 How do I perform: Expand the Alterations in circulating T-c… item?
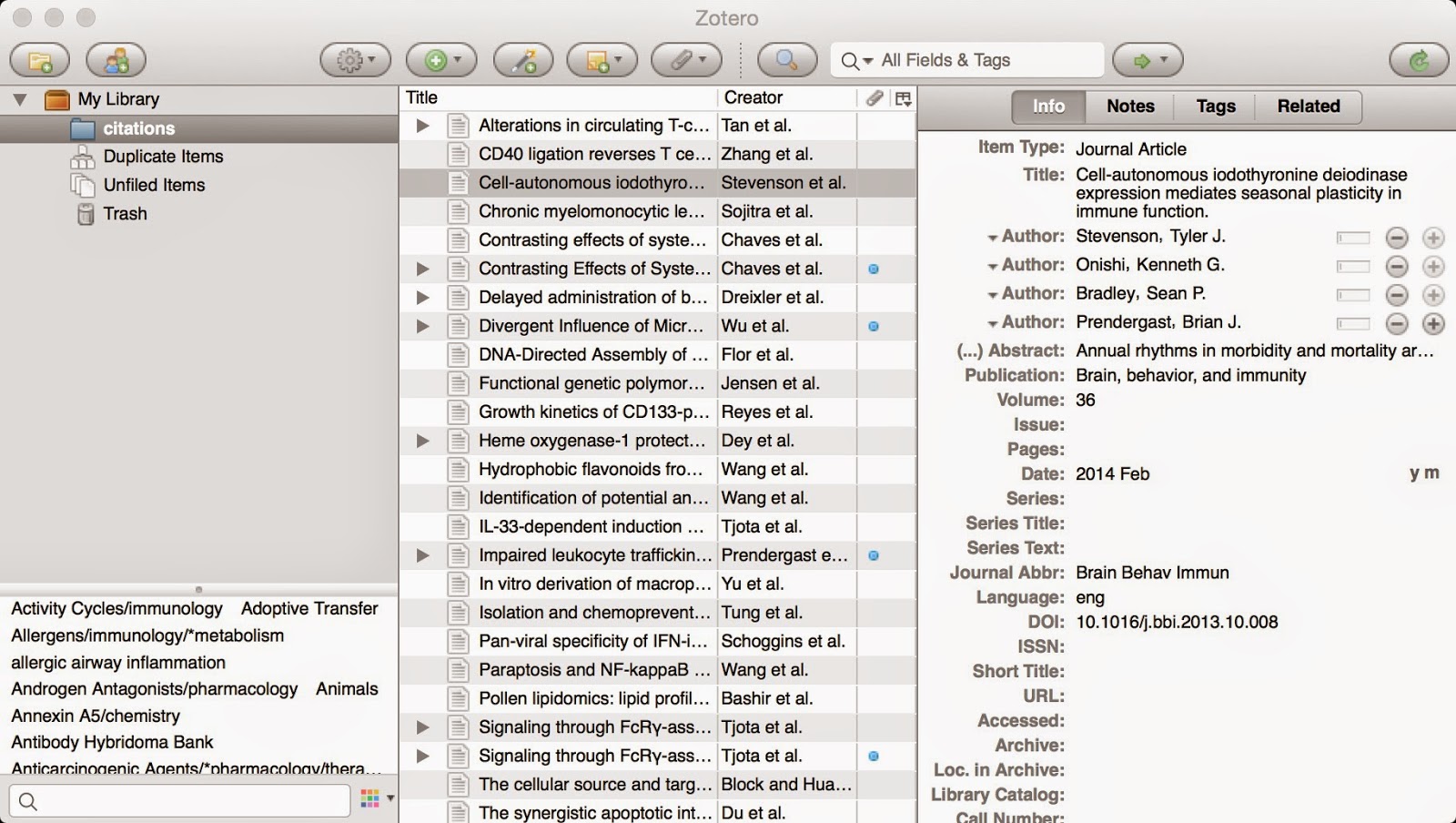422,126
